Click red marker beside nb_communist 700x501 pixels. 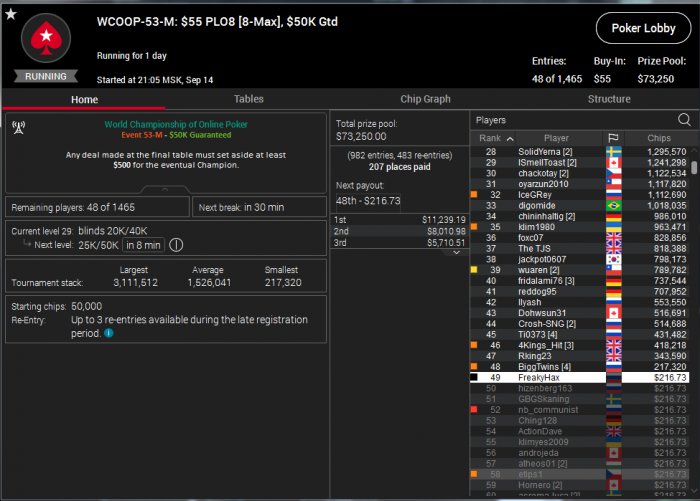click(x=474, y=409)
